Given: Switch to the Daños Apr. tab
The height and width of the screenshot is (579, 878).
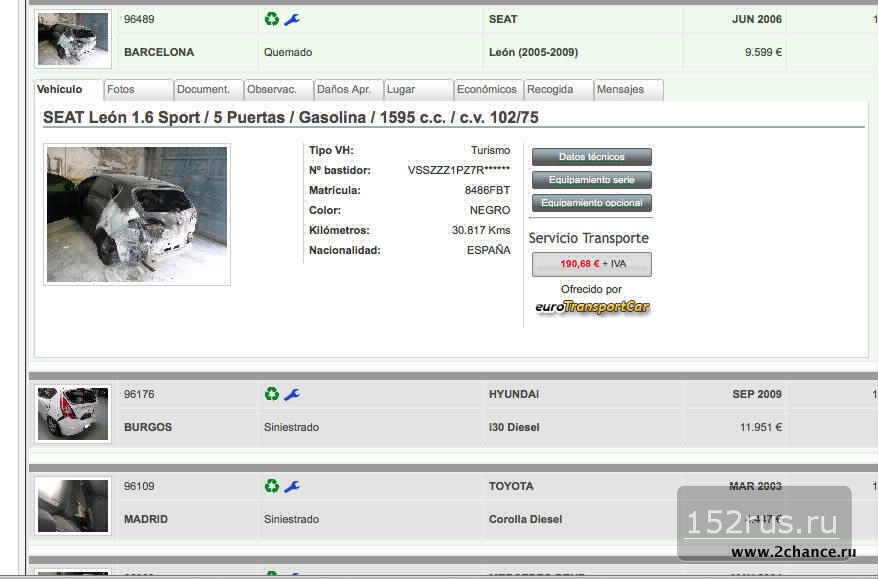Looking at the screenshot, I should coord(348,90).
